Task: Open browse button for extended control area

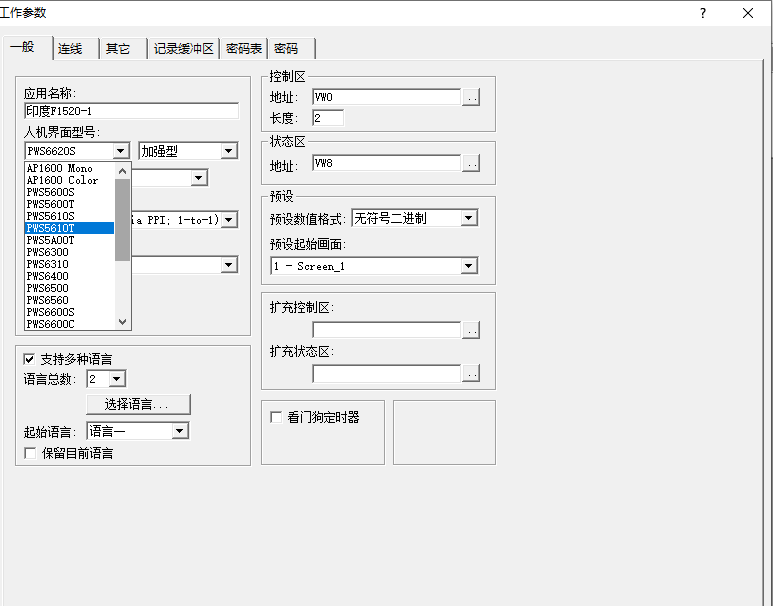Action: click(471, 330)
